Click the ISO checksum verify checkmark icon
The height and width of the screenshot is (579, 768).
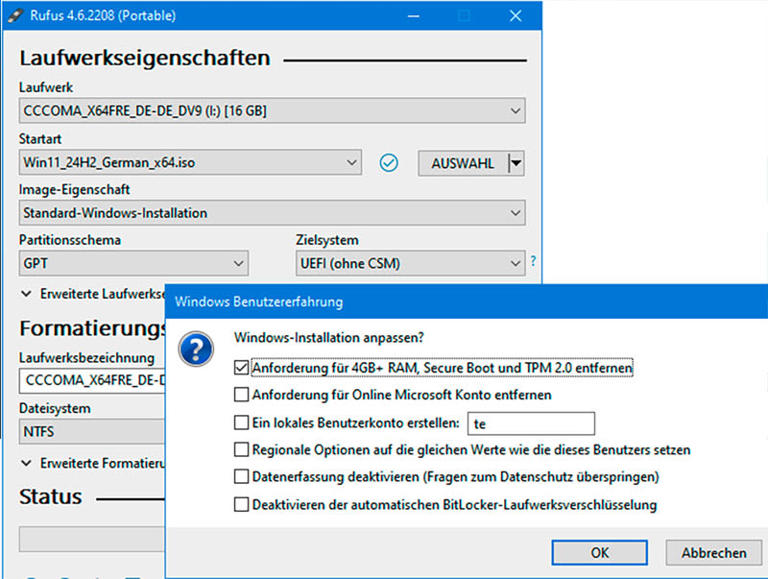click(x=389, y=163)
